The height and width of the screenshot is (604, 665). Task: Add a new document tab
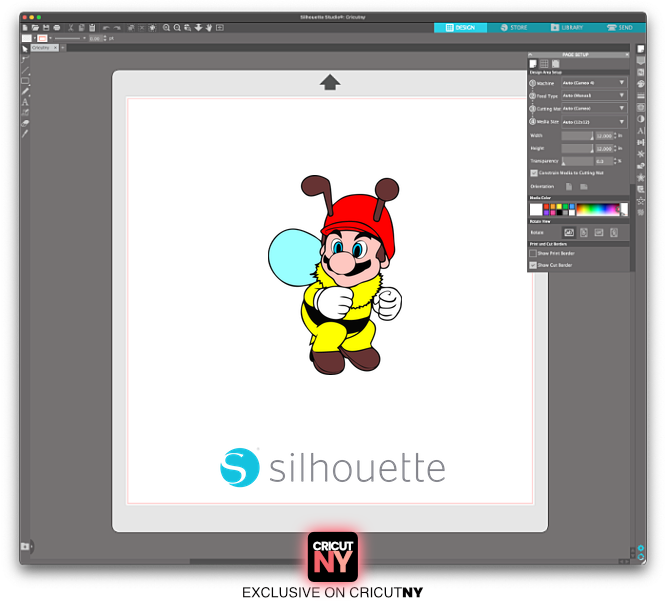[x=63, y=48]
